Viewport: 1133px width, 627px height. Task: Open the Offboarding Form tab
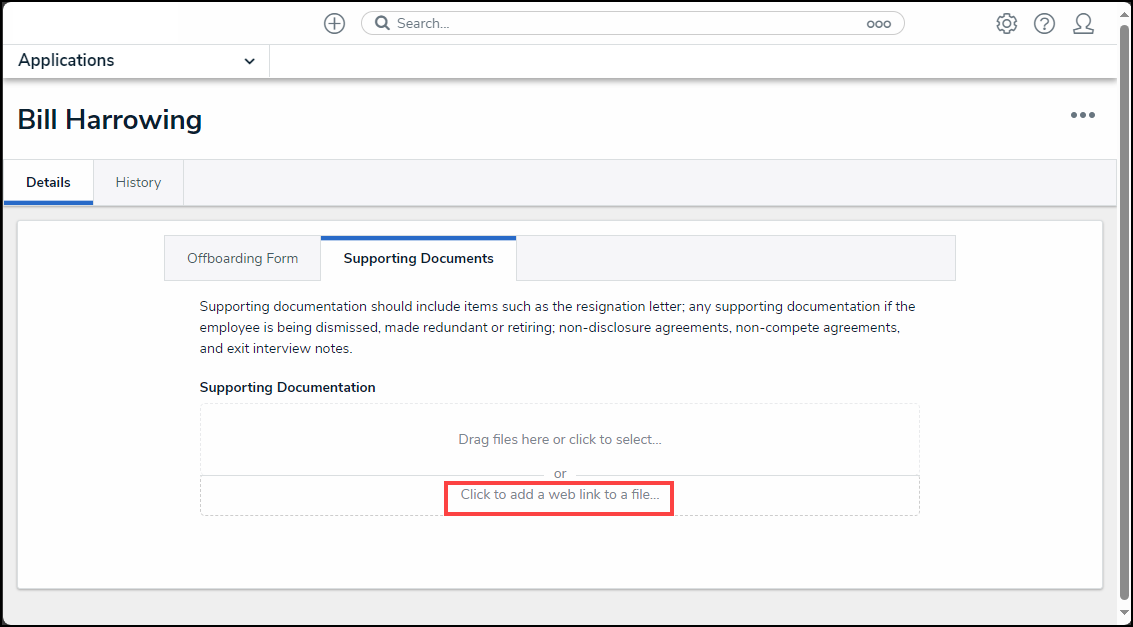coord(242,258)
